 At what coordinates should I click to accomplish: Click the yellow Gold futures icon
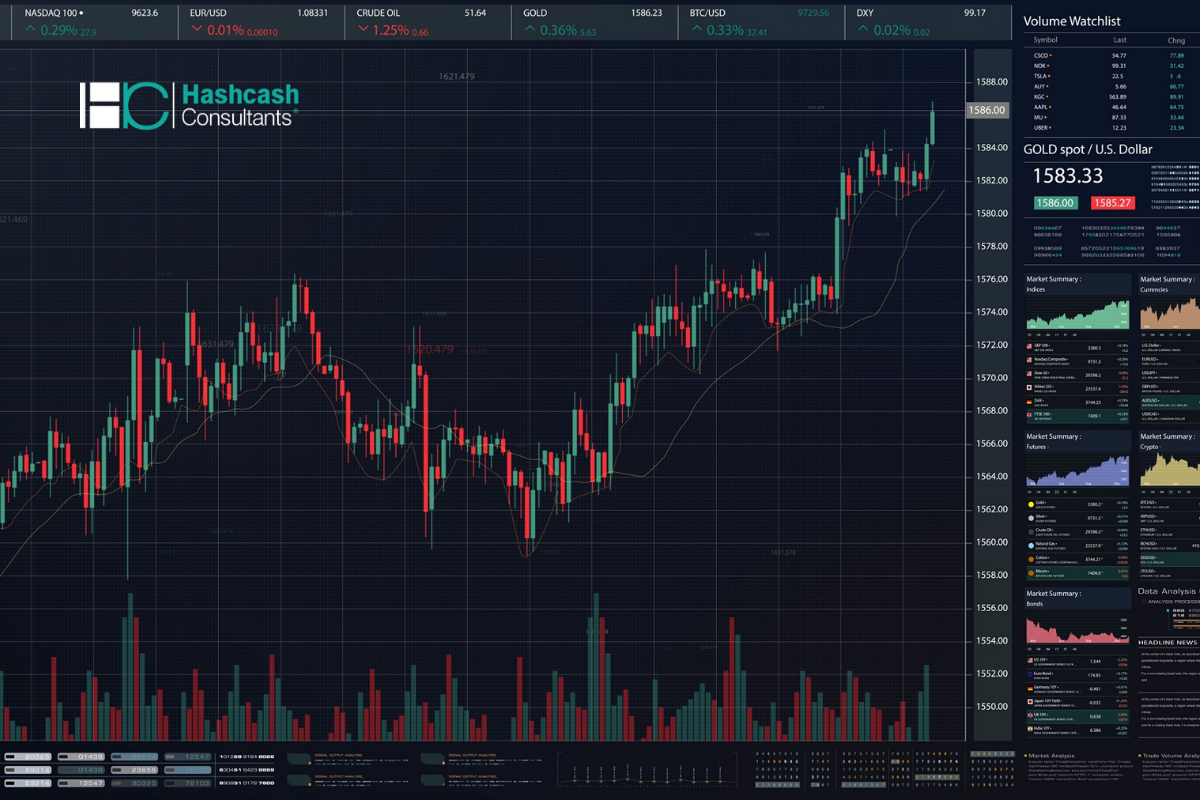click(1030, 503)
